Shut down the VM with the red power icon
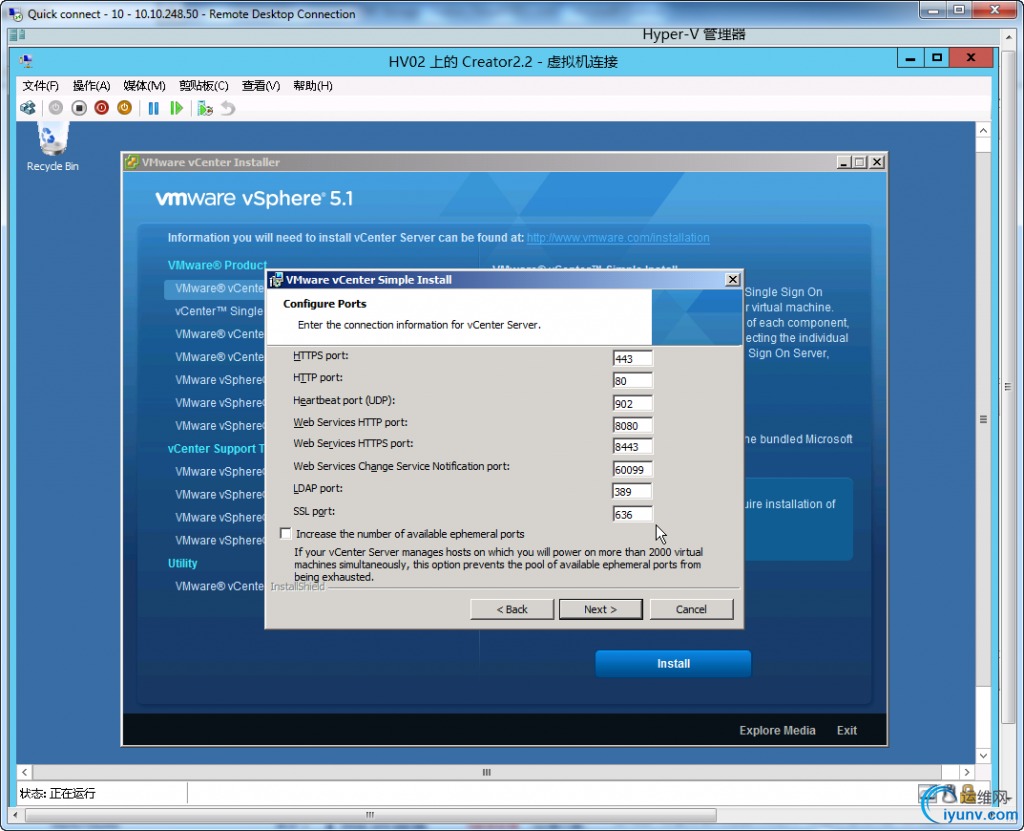1024x831 pixels. click(101, 108)
